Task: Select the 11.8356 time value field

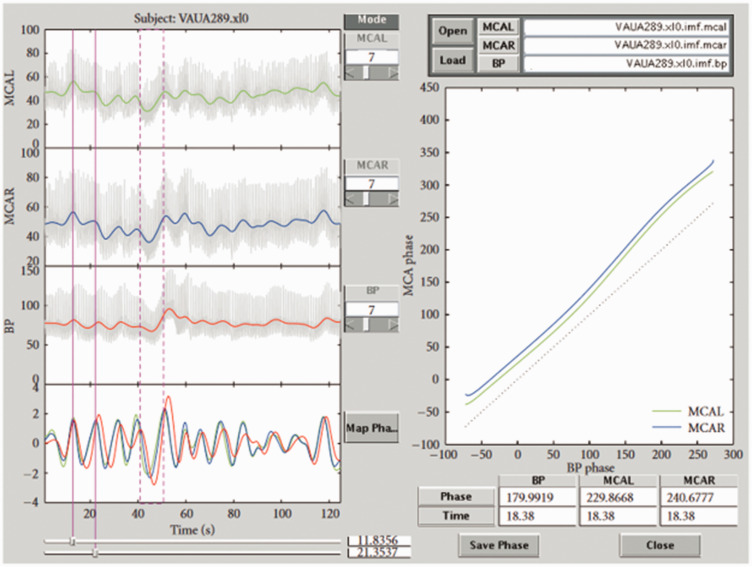Action: pyautogui.click(x=379, y=541)
